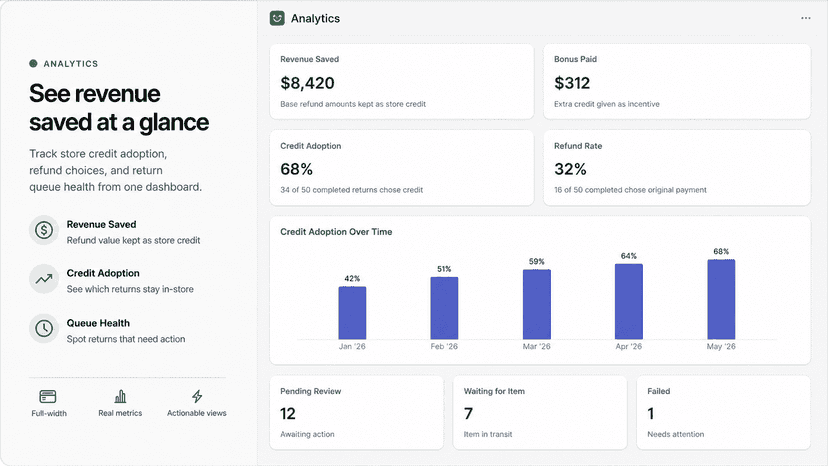
Task: Click the 51% label above Feb bar
Action: (444, 269)
